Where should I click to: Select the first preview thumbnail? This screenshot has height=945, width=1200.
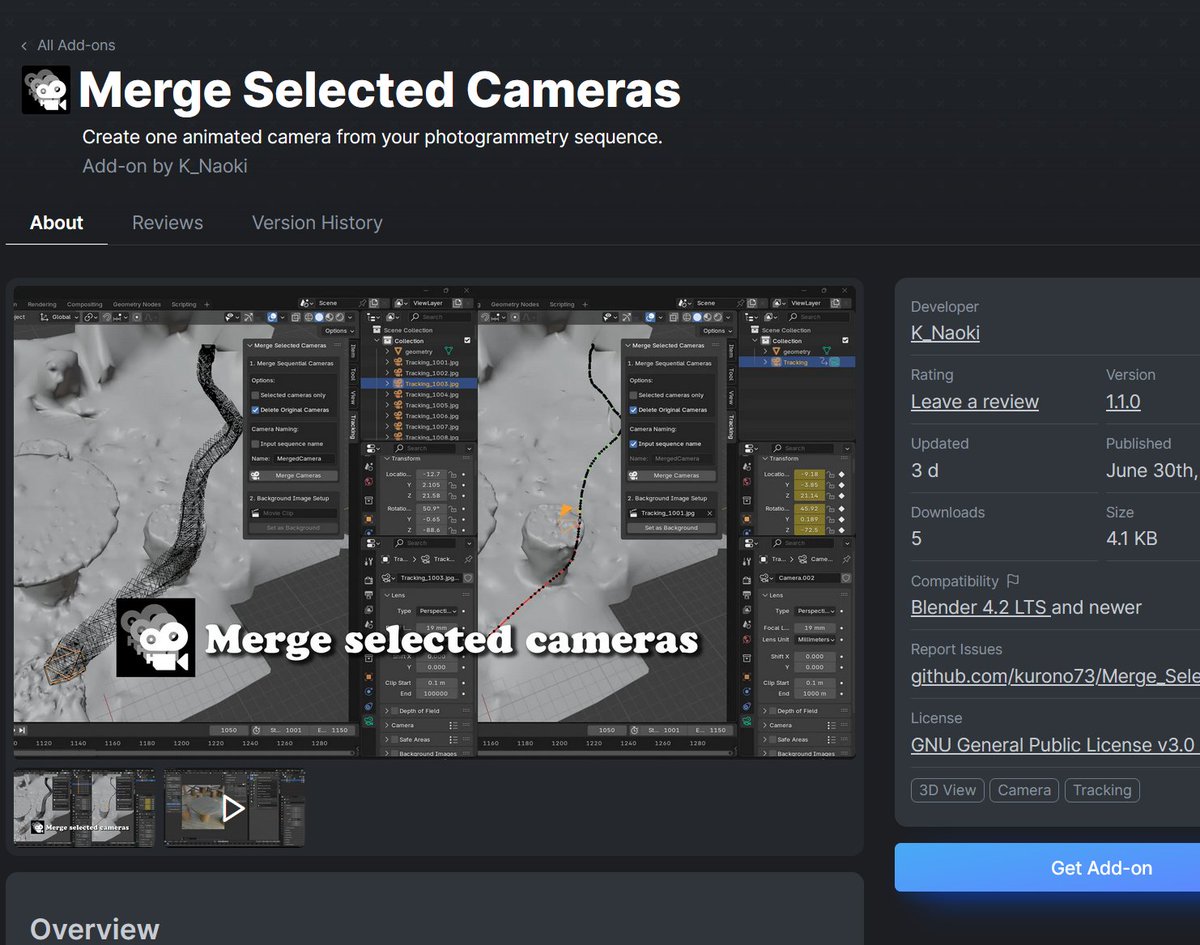click(x=84, y=807)
